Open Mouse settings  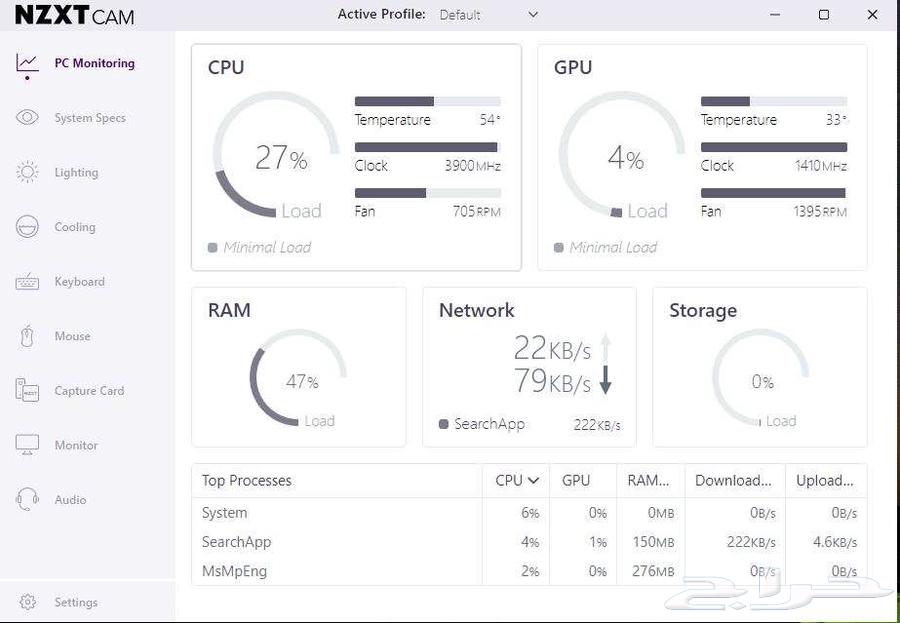[72, 336]
